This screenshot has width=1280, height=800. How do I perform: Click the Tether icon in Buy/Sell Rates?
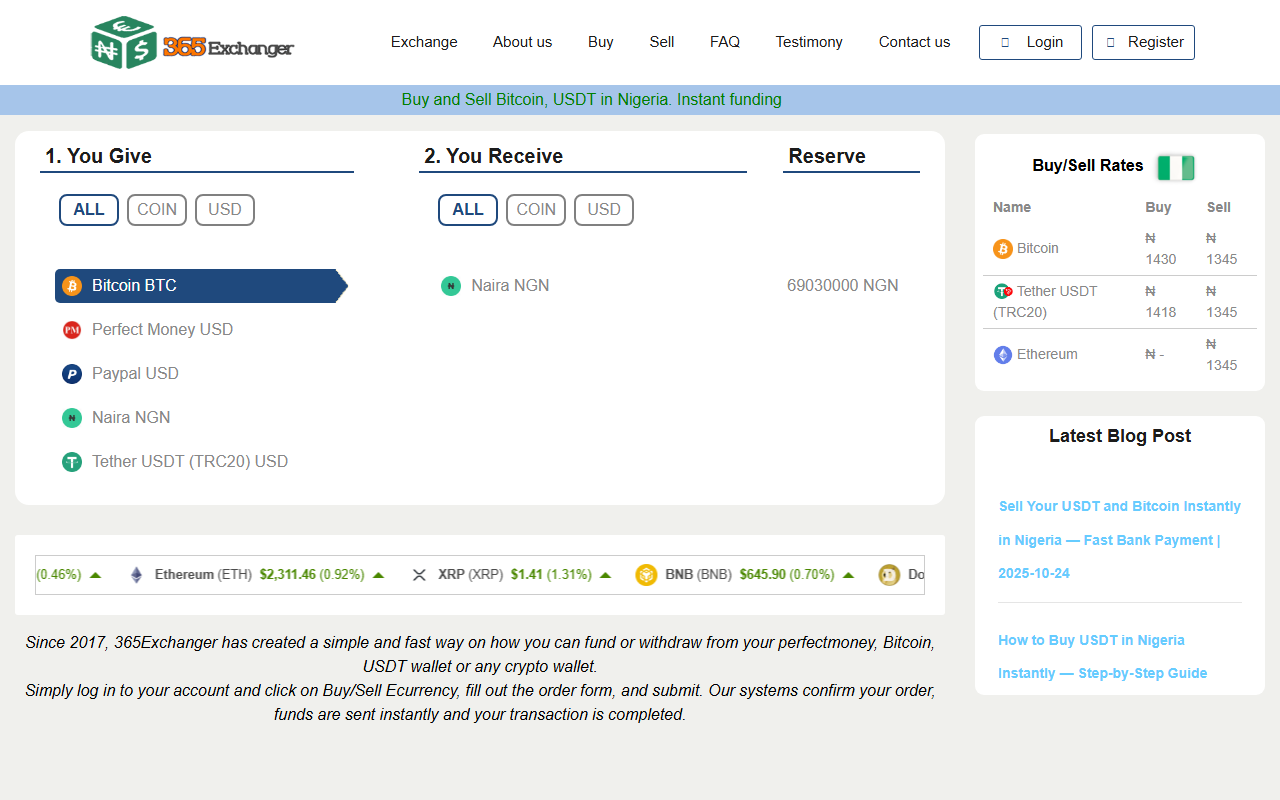tap(1003, 292)
